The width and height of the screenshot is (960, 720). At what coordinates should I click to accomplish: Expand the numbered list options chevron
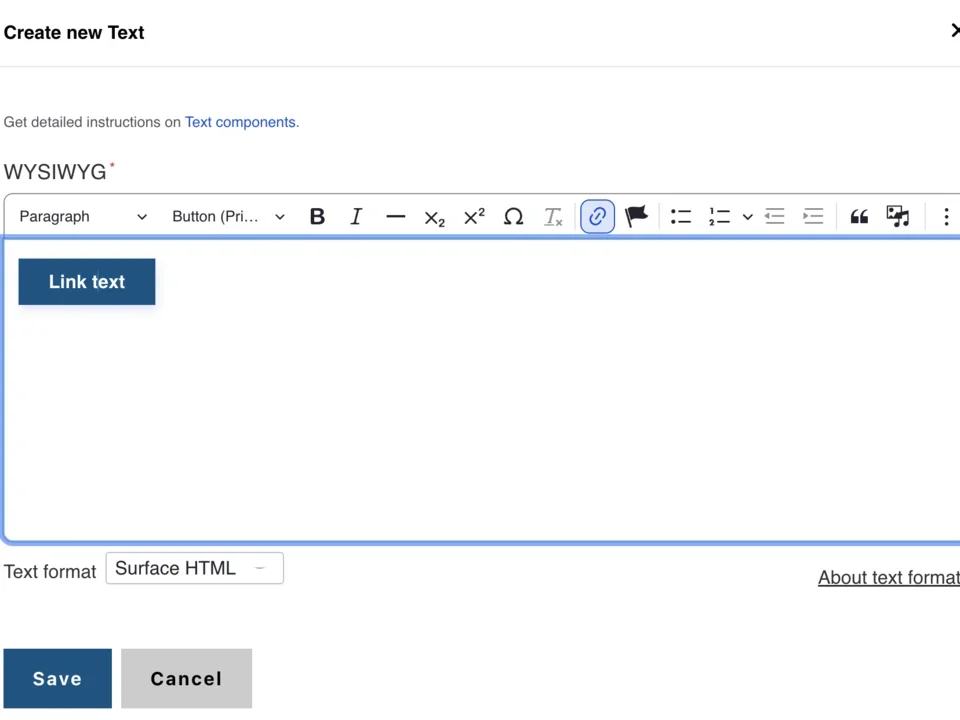click(x=747, y=216)
